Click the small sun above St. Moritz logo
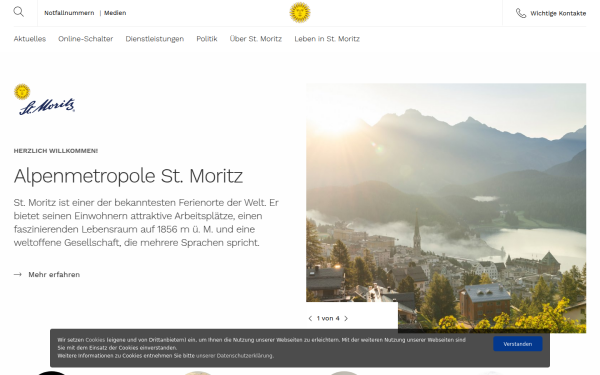 coord(22,92)
